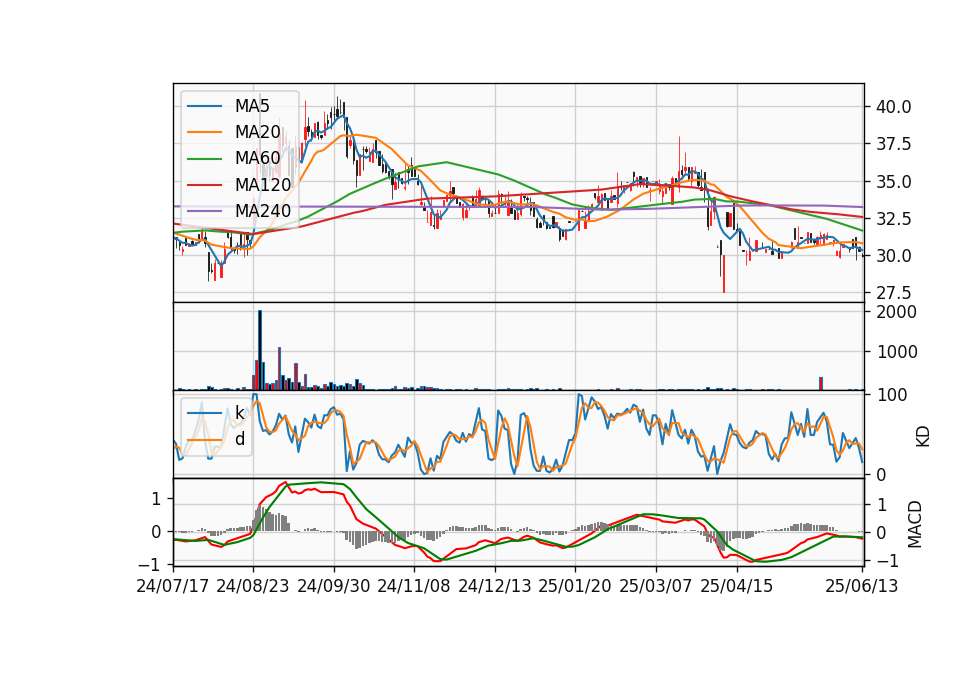960x690 pixels.
Task: Click the MACD axis title
Action: pos(915,524)
